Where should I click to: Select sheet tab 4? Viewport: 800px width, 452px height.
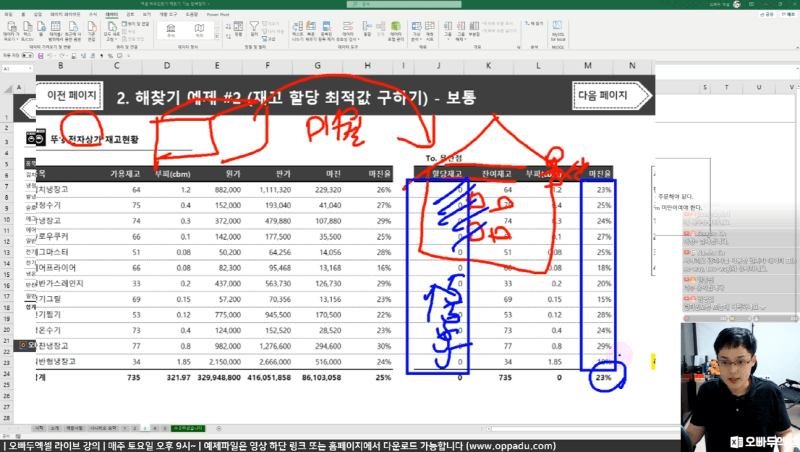155,429
